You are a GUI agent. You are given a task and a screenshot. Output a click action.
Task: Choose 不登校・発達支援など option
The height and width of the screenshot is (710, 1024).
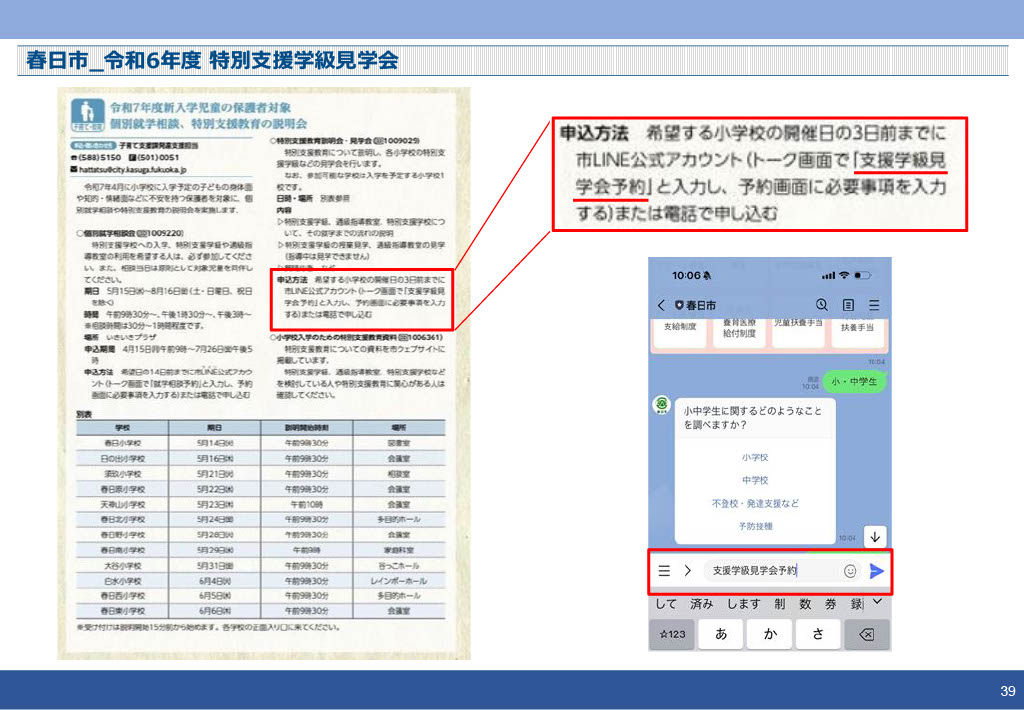point(755,504)
